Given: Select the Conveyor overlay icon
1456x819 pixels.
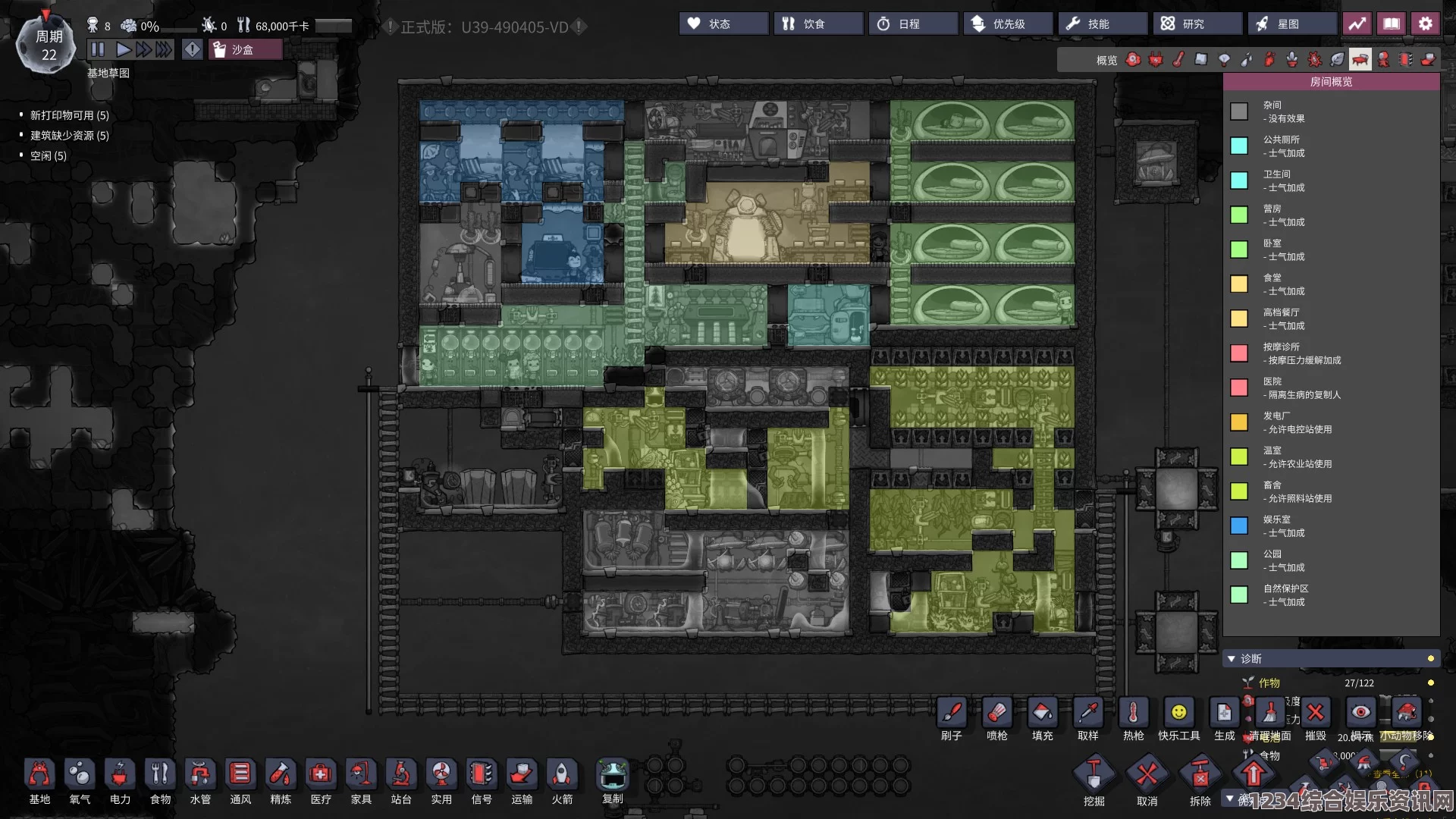Looking at the screenshot, I should tap(1429, 60).
